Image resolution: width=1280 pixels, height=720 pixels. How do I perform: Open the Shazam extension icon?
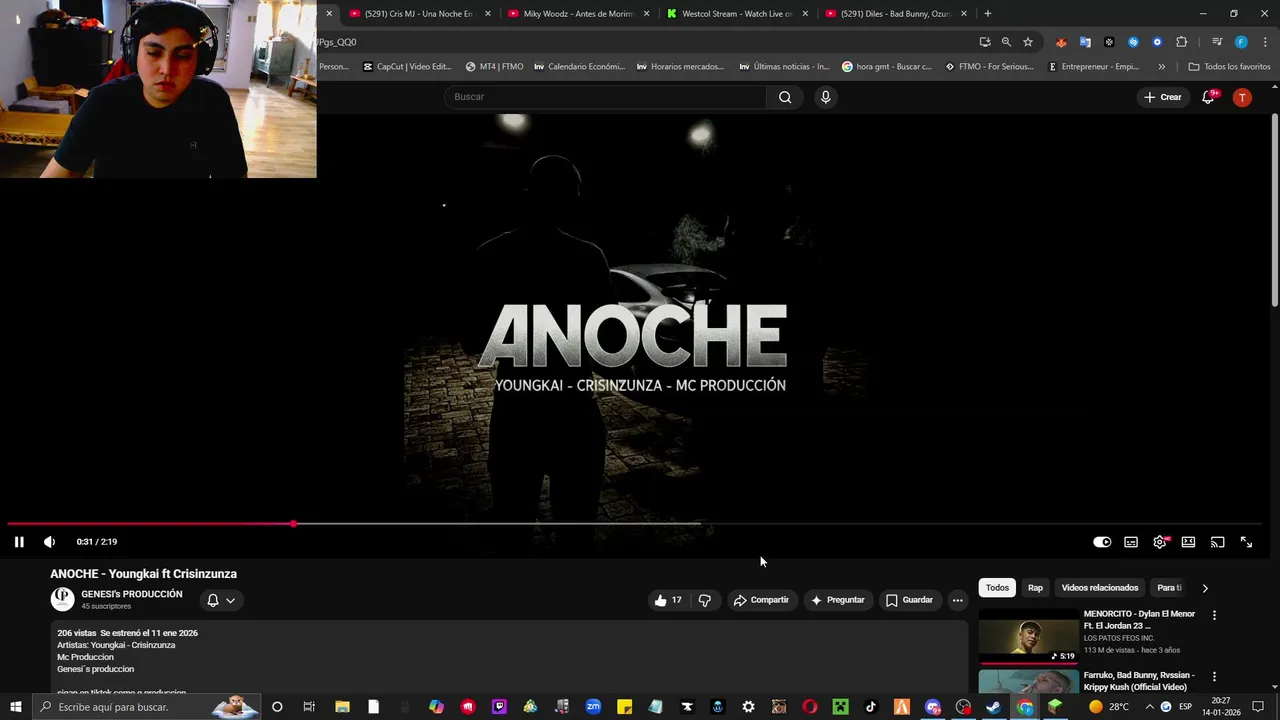(1133, 42)
